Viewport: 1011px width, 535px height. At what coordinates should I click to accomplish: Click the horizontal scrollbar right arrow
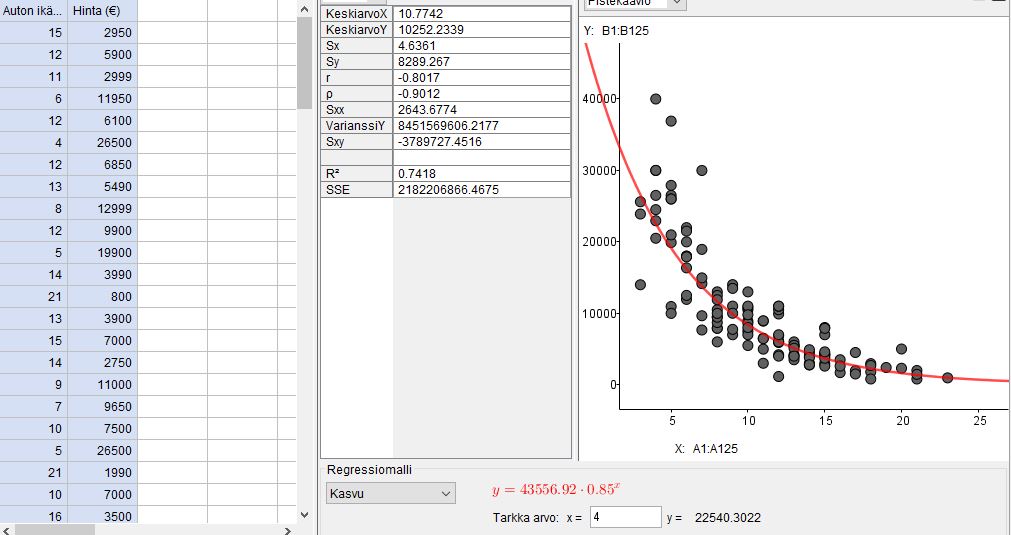point(287,529)
